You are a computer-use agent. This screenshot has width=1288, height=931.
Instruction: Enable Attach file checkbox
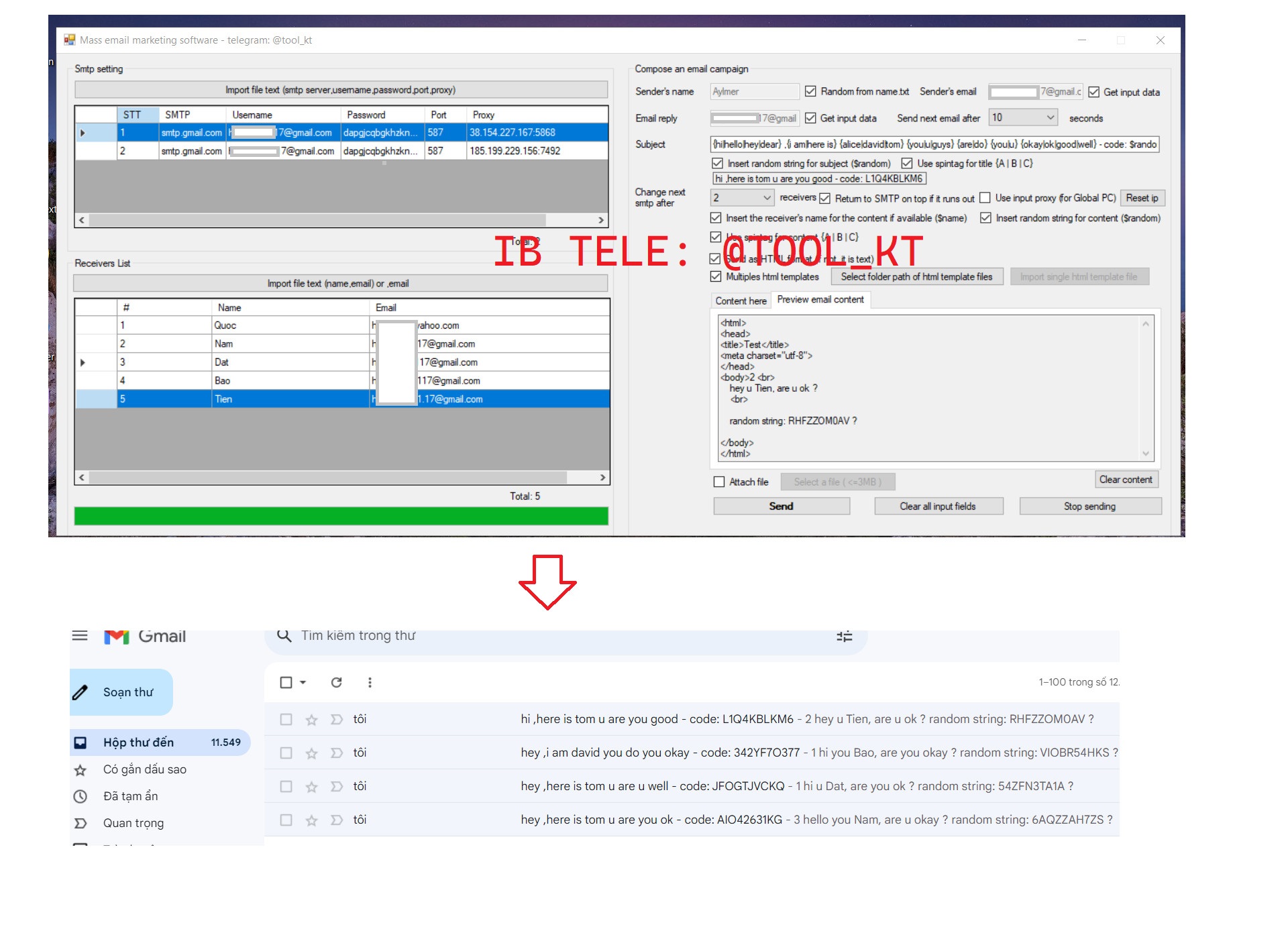click(x=719, y=482)
